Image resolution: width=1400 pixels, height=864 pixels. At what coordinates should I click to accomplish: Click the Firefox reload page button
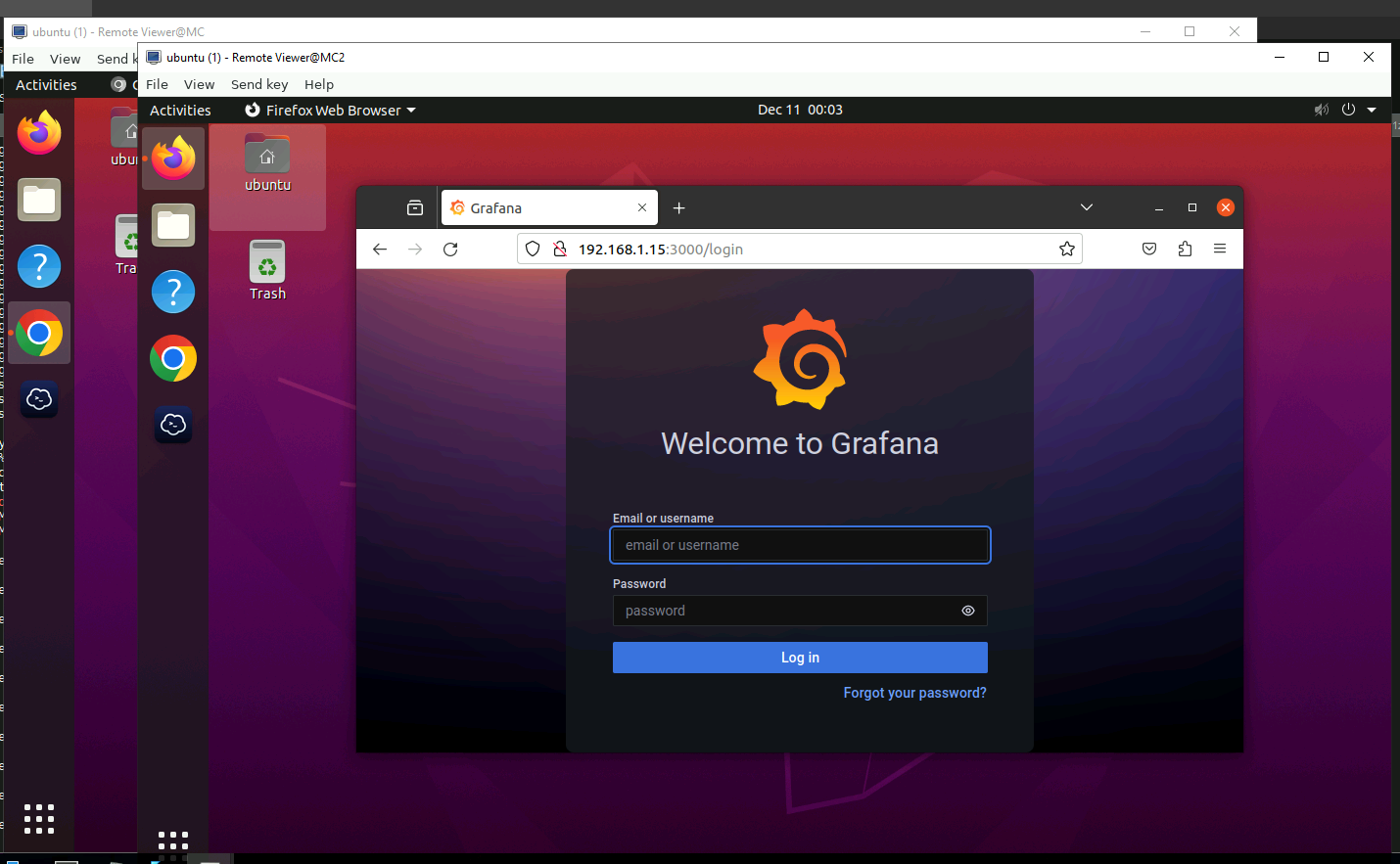[450, 250]
